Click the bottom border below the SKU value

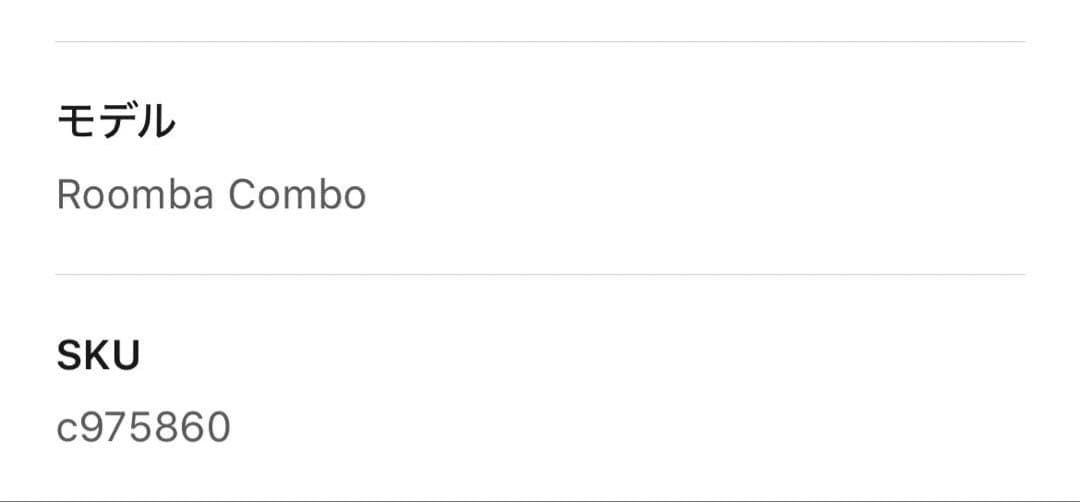point(540,499)
